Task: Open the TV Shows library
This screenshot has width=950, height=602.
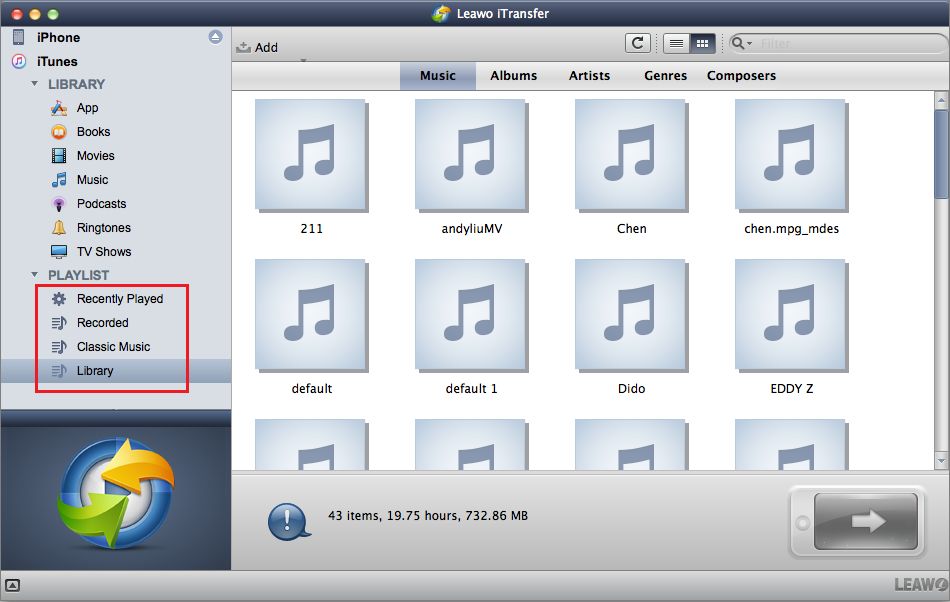Action: (103, 252)
